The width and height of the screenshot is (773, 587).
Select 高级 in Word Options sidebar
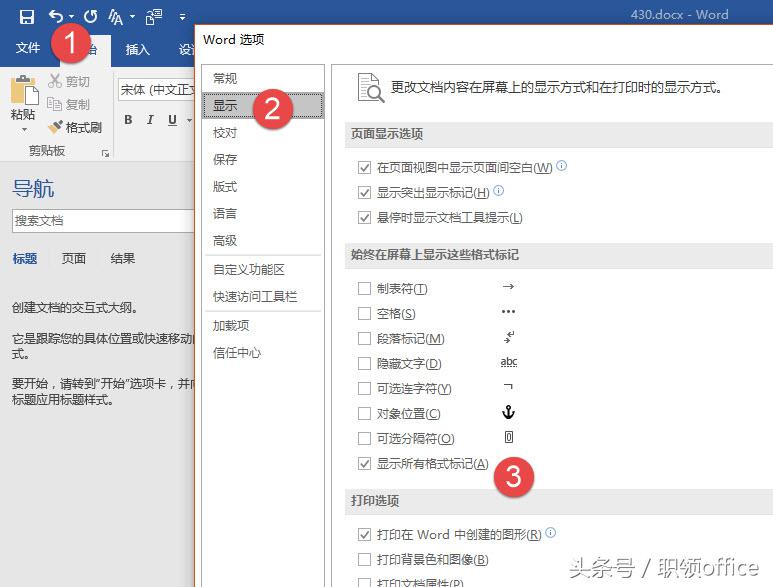click(x=263, y=241)
